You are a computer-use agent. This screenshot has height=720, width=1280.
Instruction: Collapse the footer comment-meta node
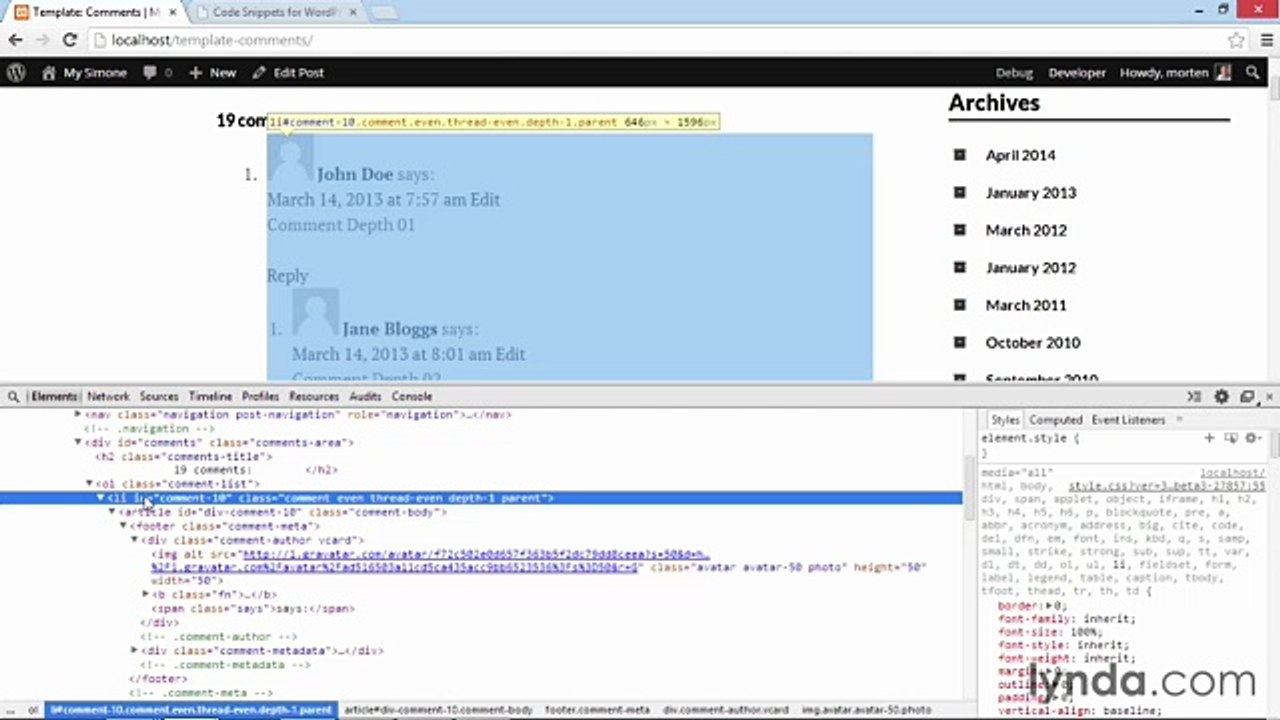[123, 526]
